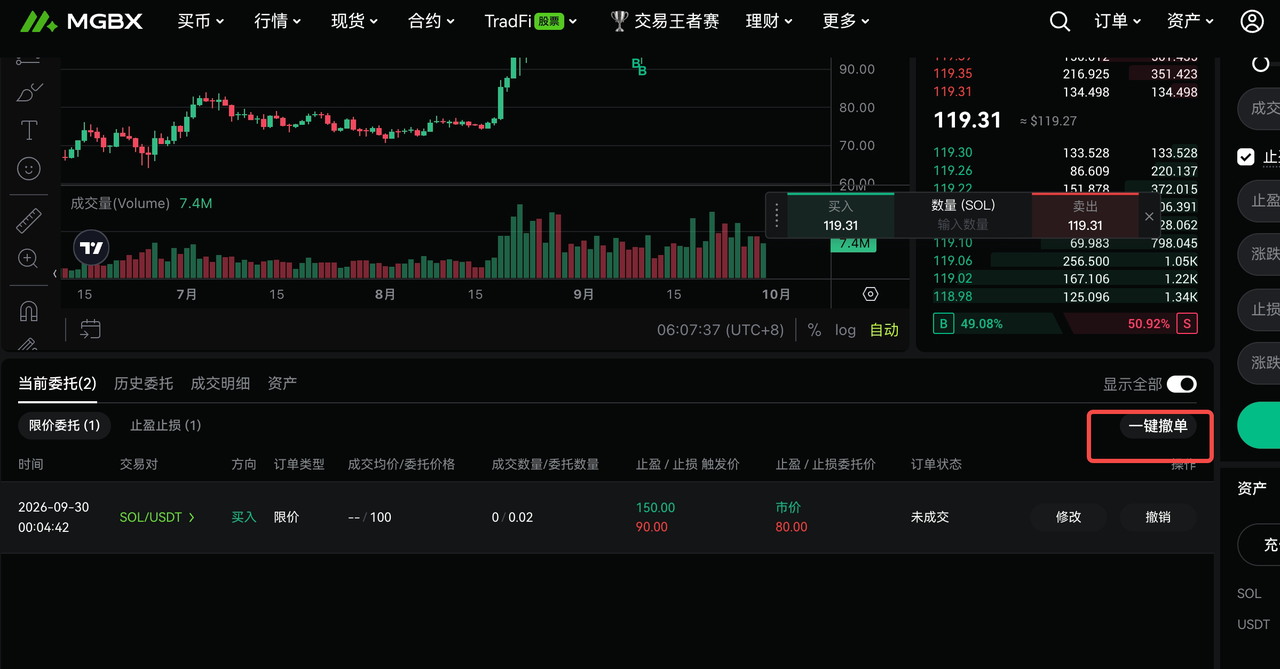Image resolution: width=1280 pixels, height=669 pixels.
Task: Expand the 合约 menu
Action: pyautogui.click(x=432, y=21)
